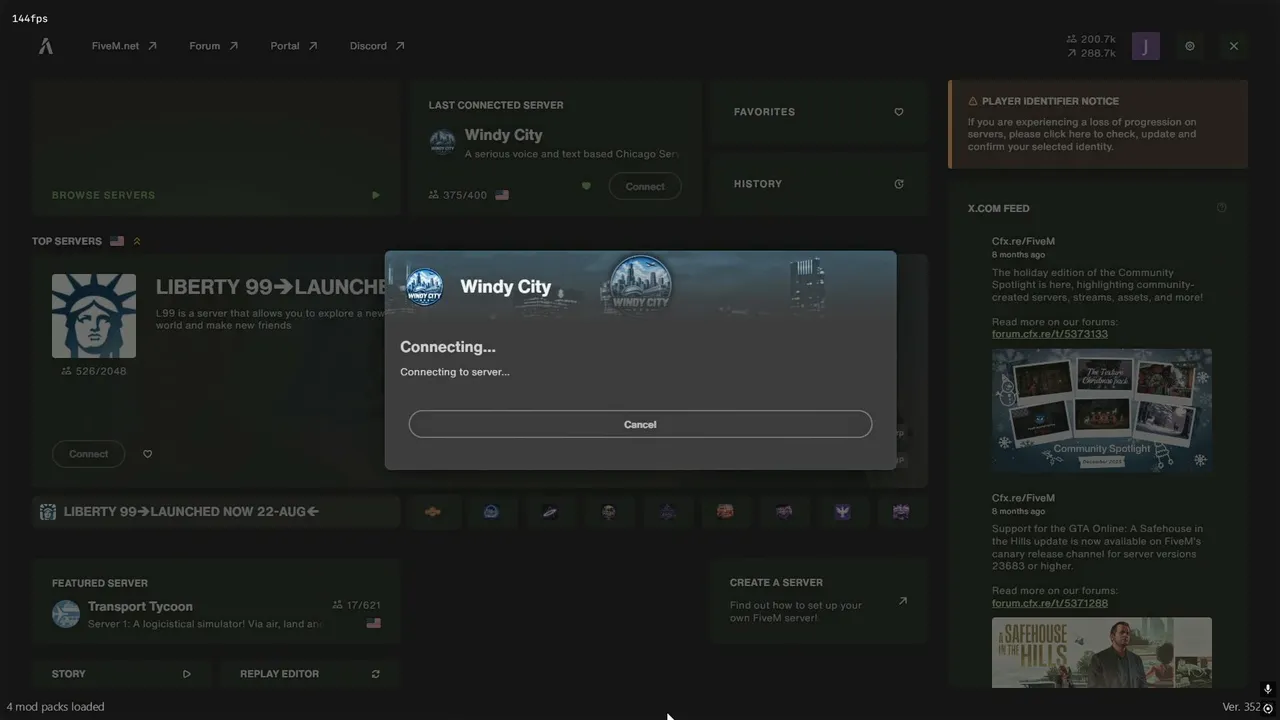
Task: Click the US flag on the Windy City card
Action: [502, 195]
